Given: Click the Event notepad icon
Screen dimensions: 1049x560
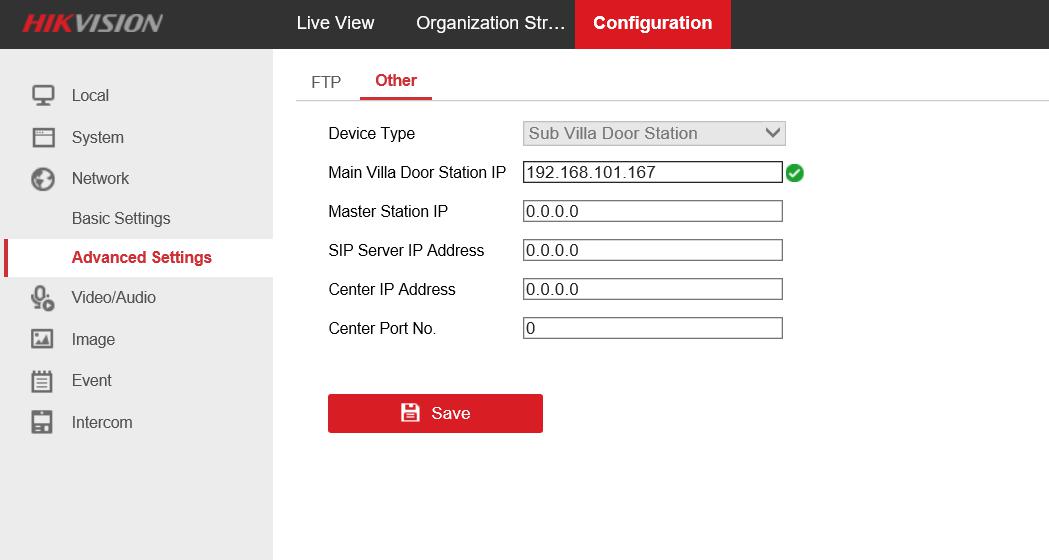Looking at the screenshot, I should [42, 381].
